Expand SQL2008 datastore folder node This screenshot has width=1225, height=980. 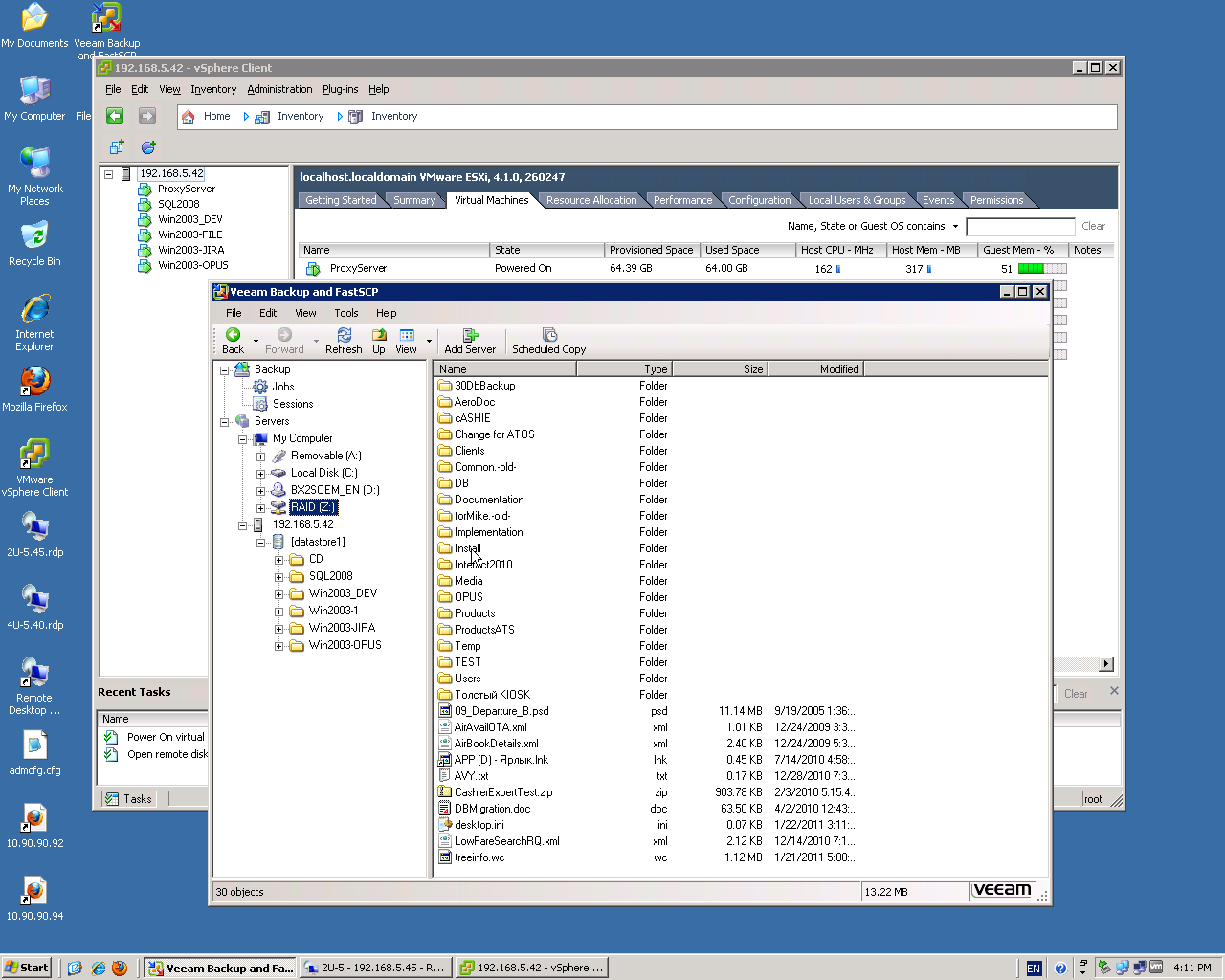[x=278, y=577]
